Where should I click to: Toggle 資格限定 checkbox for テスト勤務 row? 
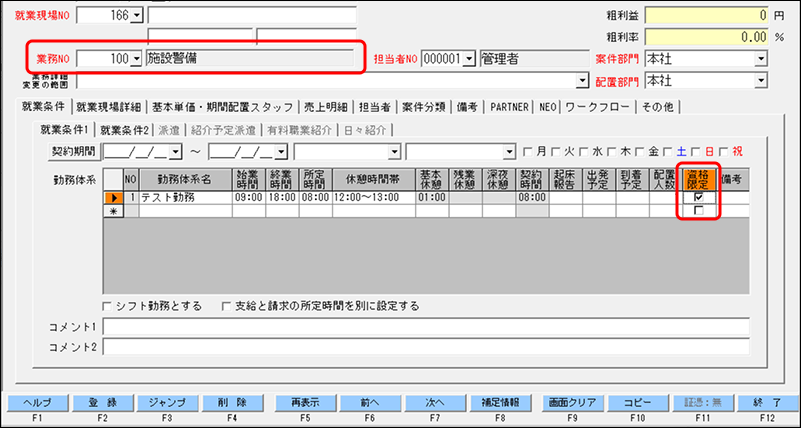pos(699,198)
